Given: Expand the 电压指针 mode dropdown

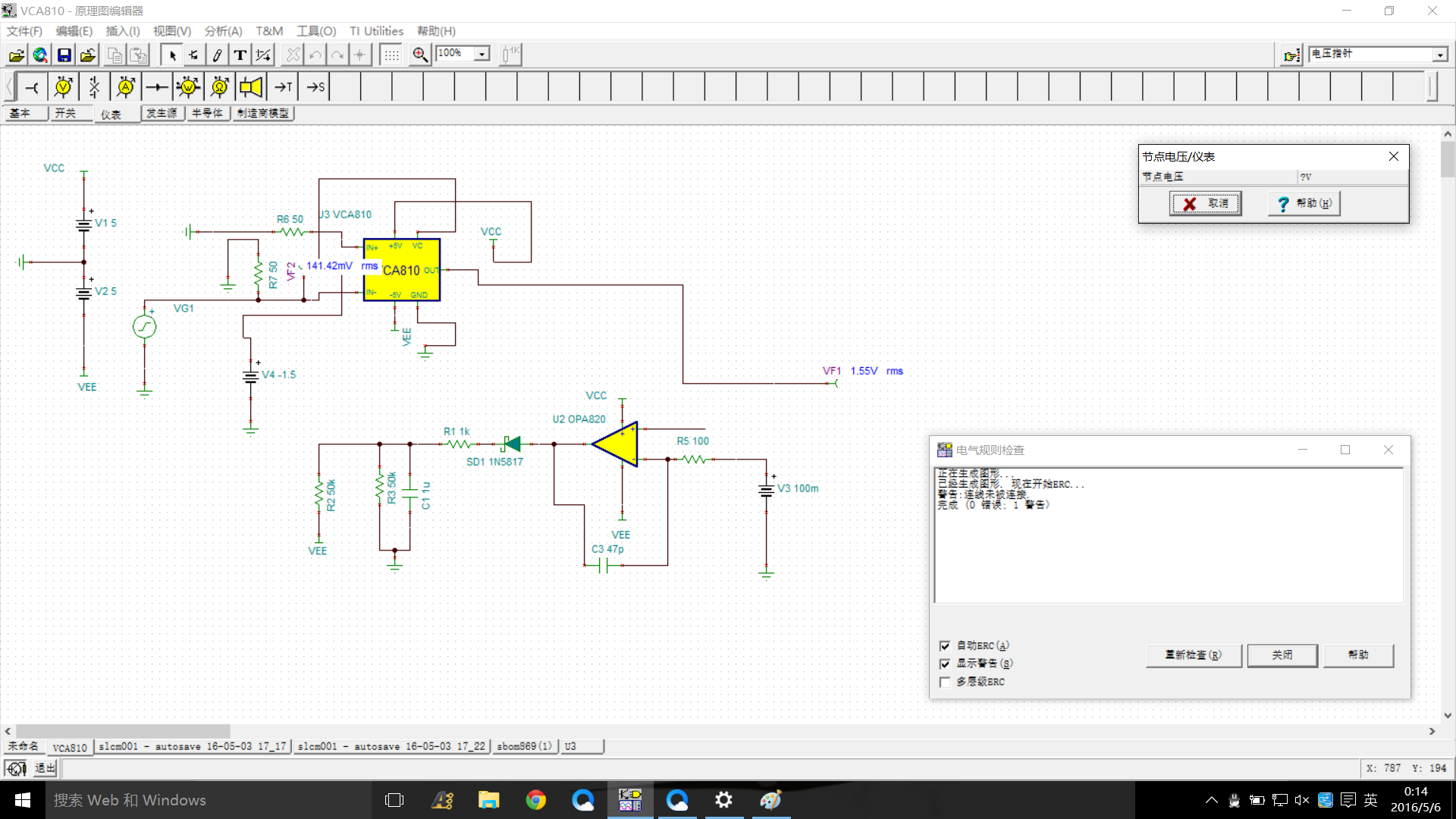Looking at the screenshot, I should pos(1439,55).
